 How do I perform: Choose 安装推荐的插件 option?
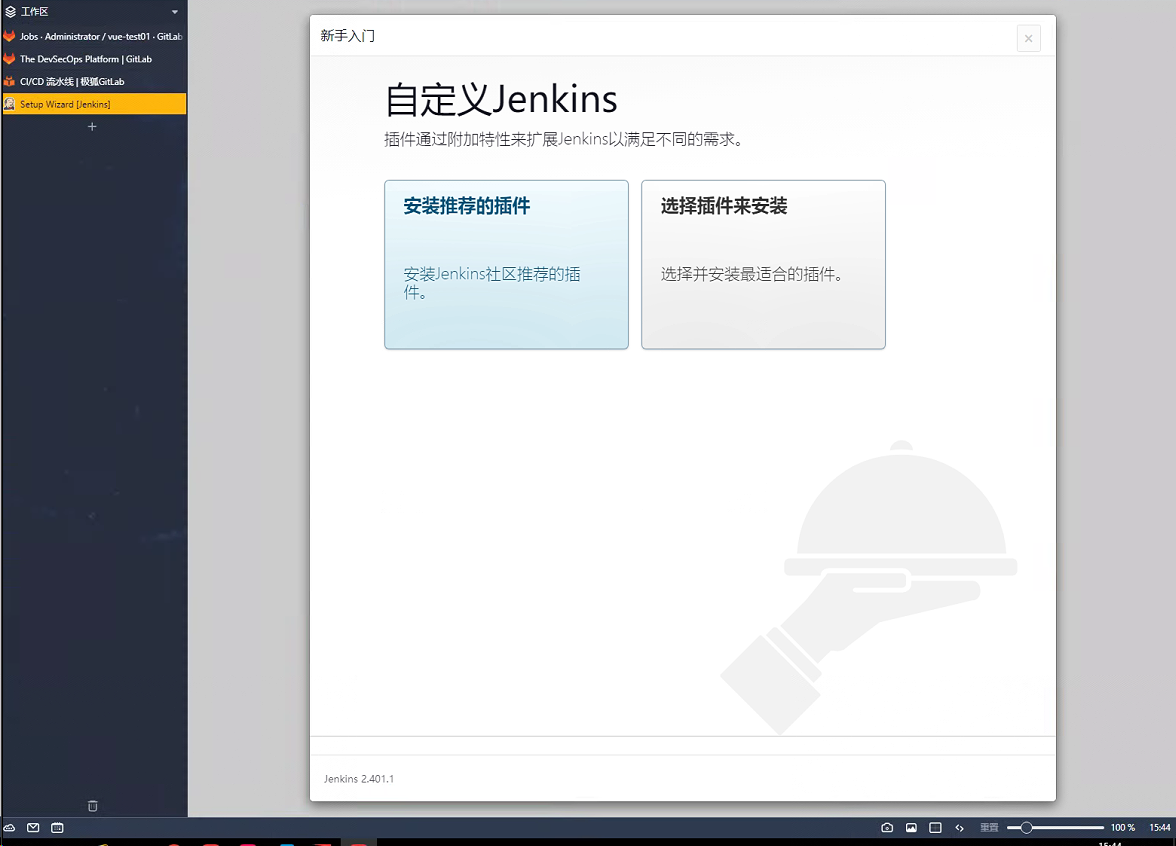tap(506, 264)
